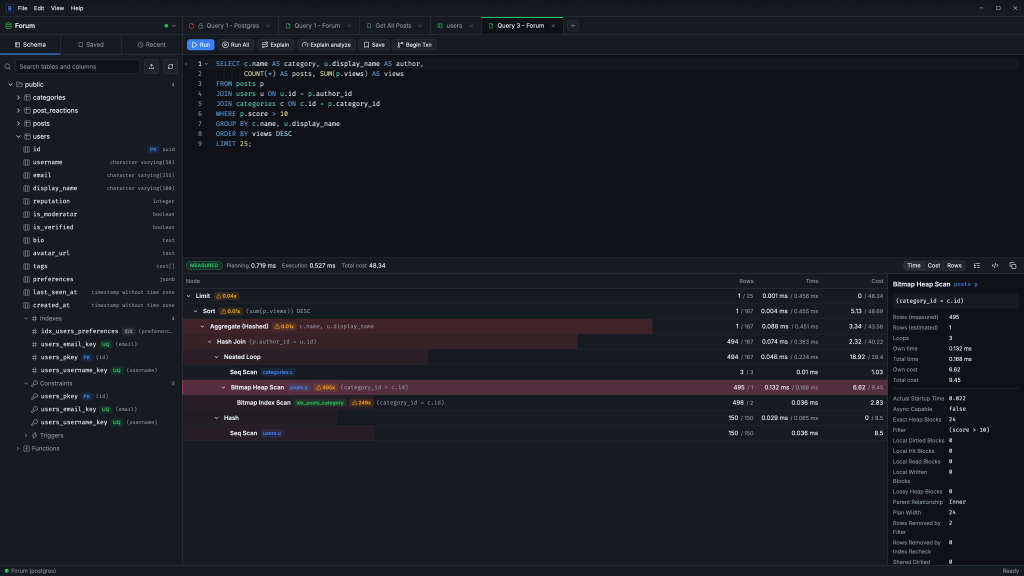Screen dimensions: 1024x576
Task: Select the last_seen_at column
Action: coord(91,293)
